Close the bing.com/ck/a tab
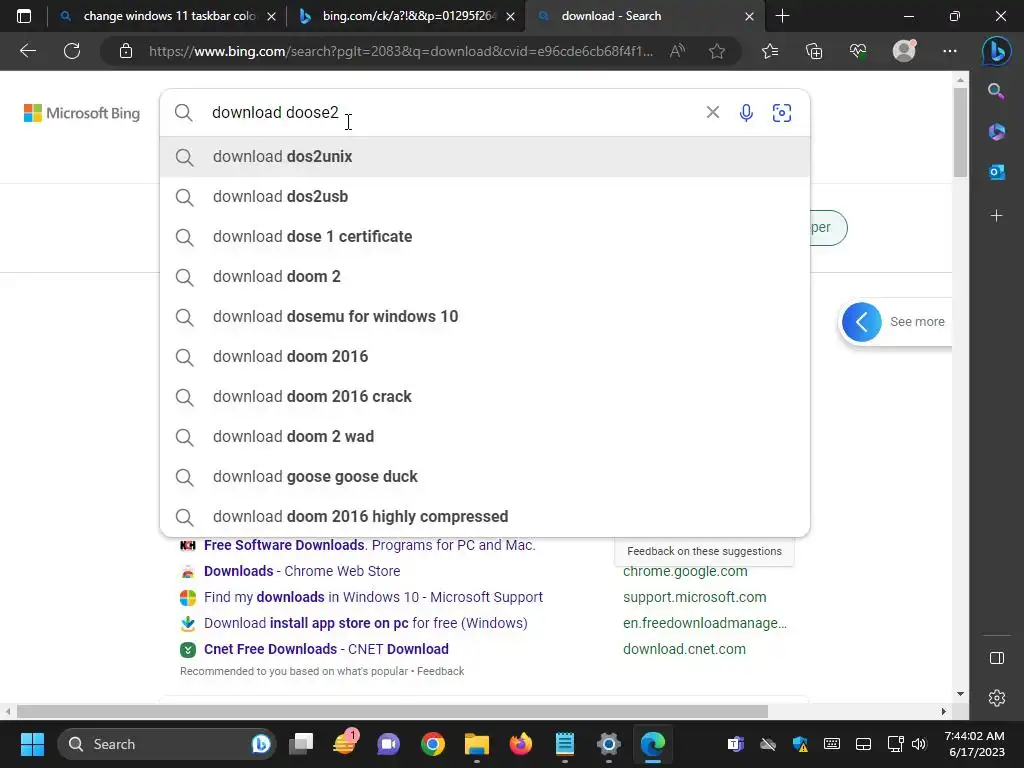1024x768 pixels. (511, 16)
